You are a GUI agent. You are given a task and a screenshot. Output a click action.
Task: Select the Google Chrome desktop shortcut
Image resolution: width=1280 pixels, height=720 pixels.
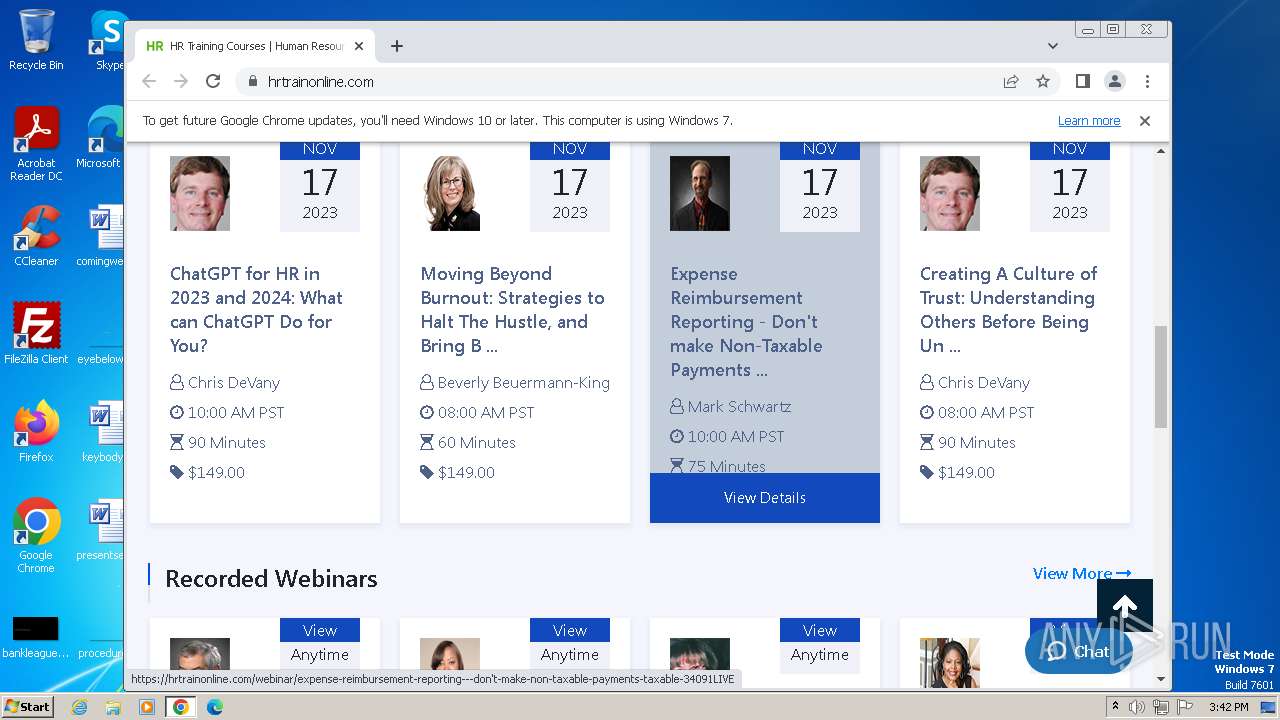[36, 536]
